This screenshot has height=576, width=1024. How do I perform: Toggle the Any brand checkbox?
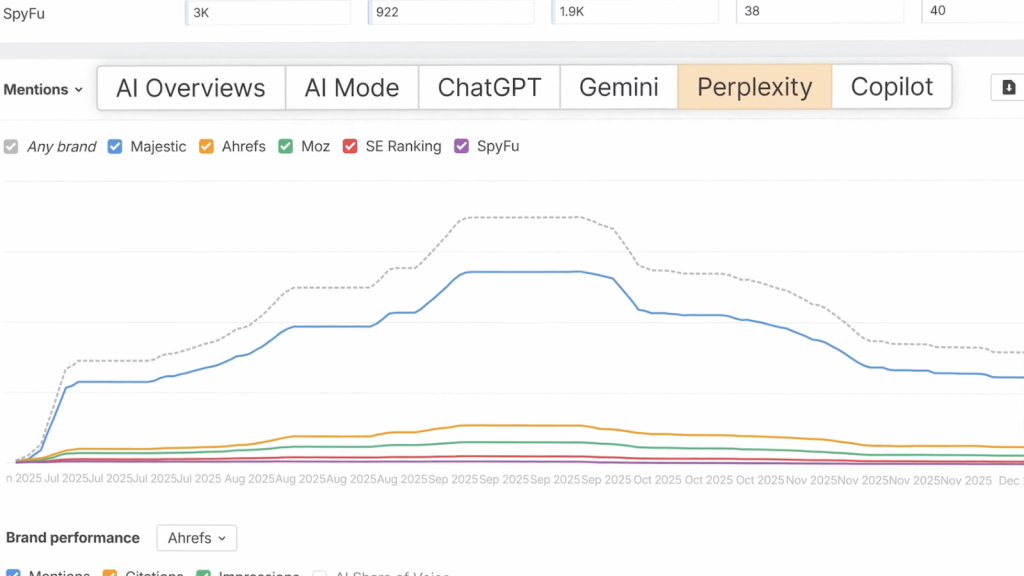(11, 147)
